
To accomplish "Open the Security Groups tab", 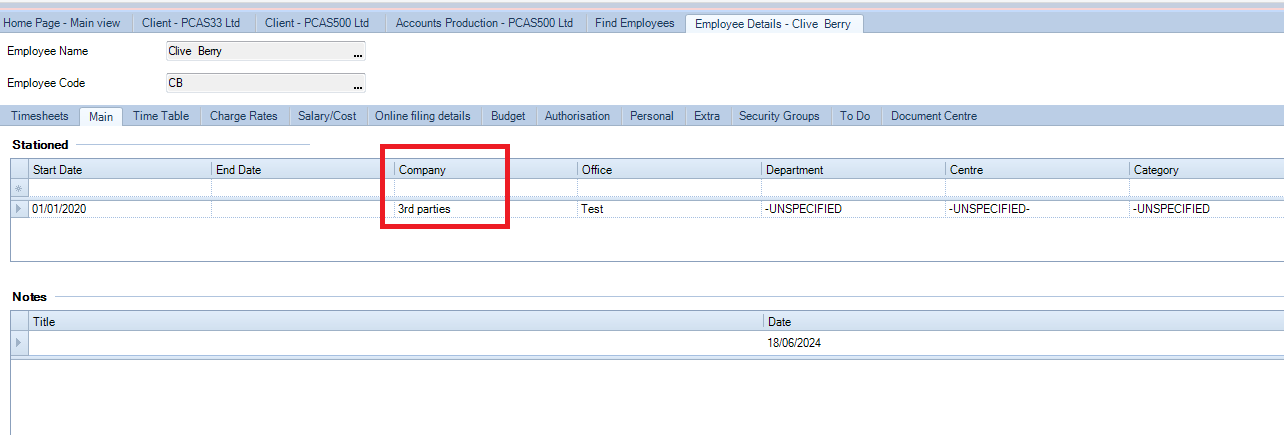I will click(x=779, y=116).
